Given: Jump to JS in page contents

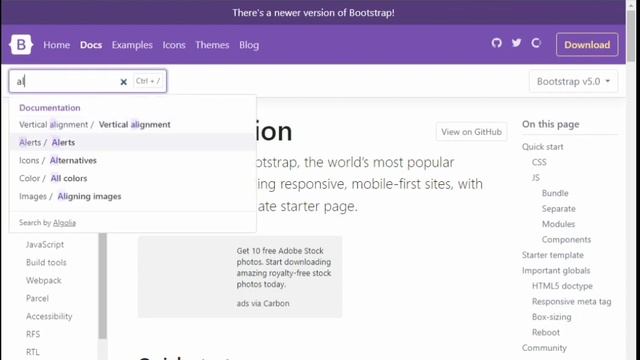Looking at the screenshot, I should [536, 178].
